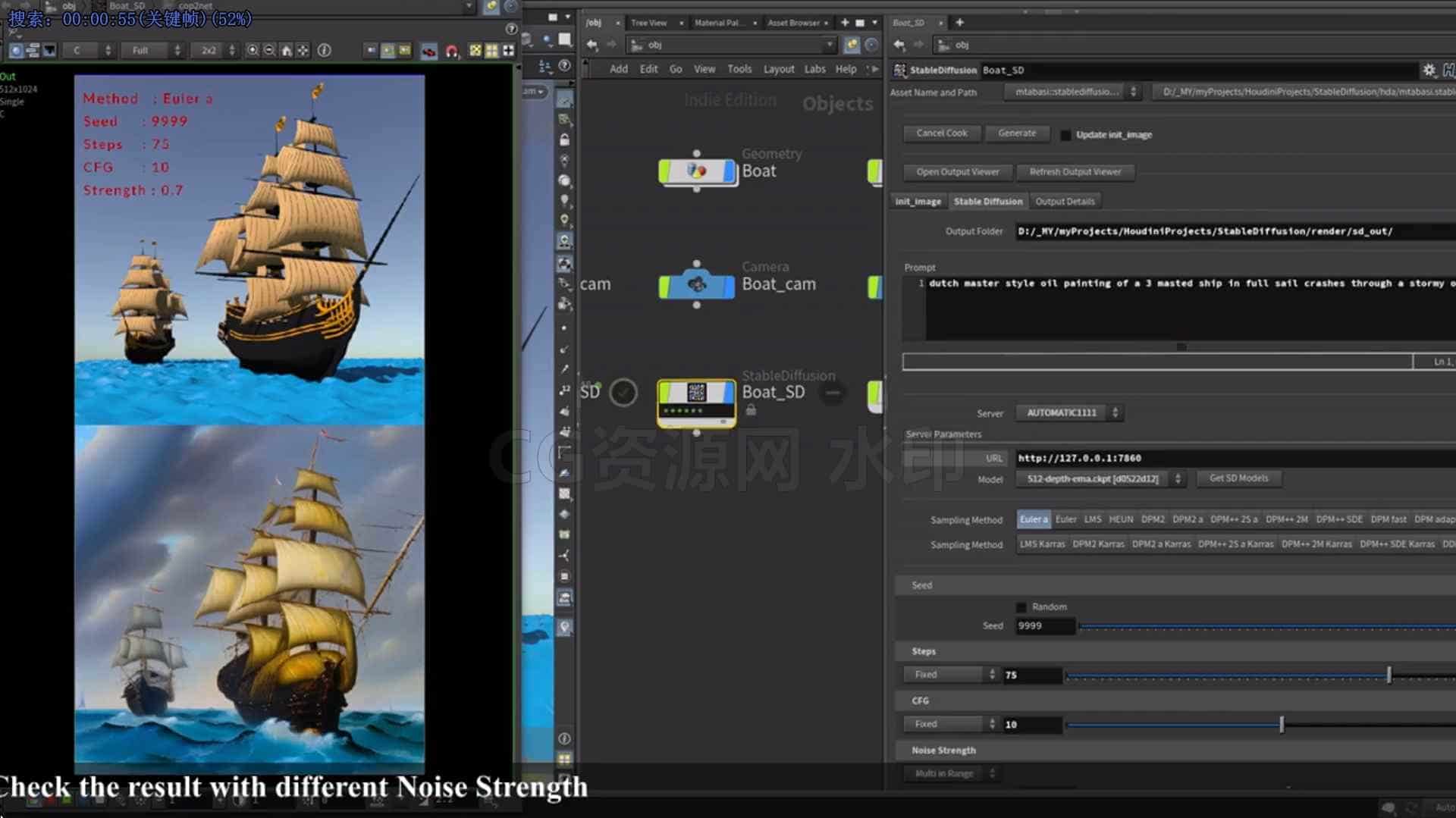
Task: Click the red magnet icon in viewer toolbar
Action: (452, 51)
